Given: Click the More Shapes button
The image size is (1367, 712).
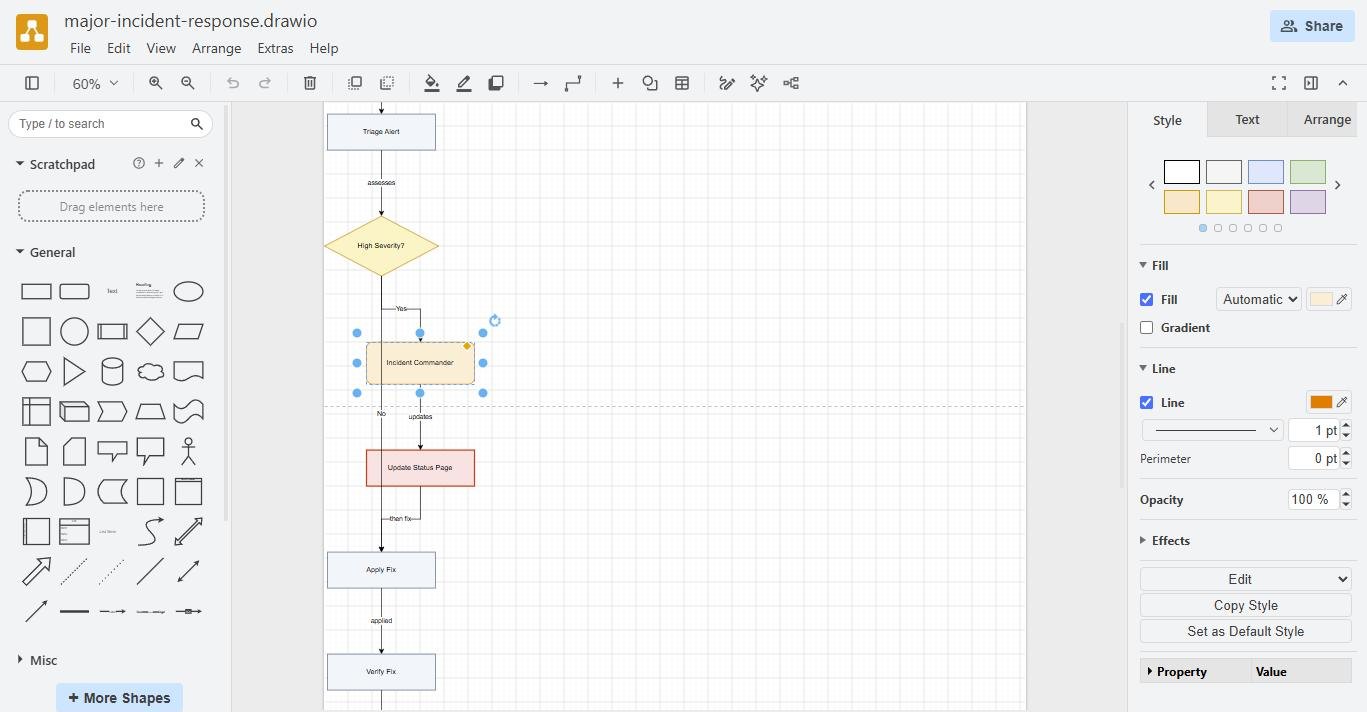Looking at the screenshot, I should click(119, 697).
